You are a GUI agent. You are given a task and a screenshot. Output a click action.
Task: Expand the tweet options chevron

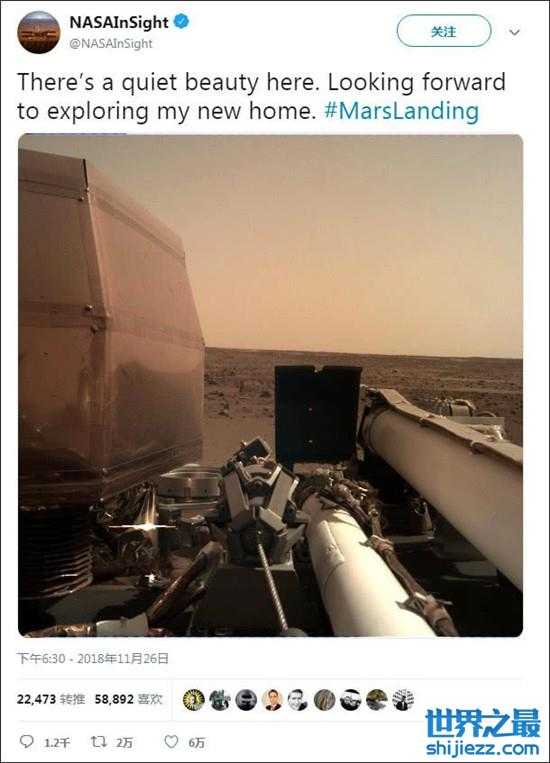(x=514, y=32)
